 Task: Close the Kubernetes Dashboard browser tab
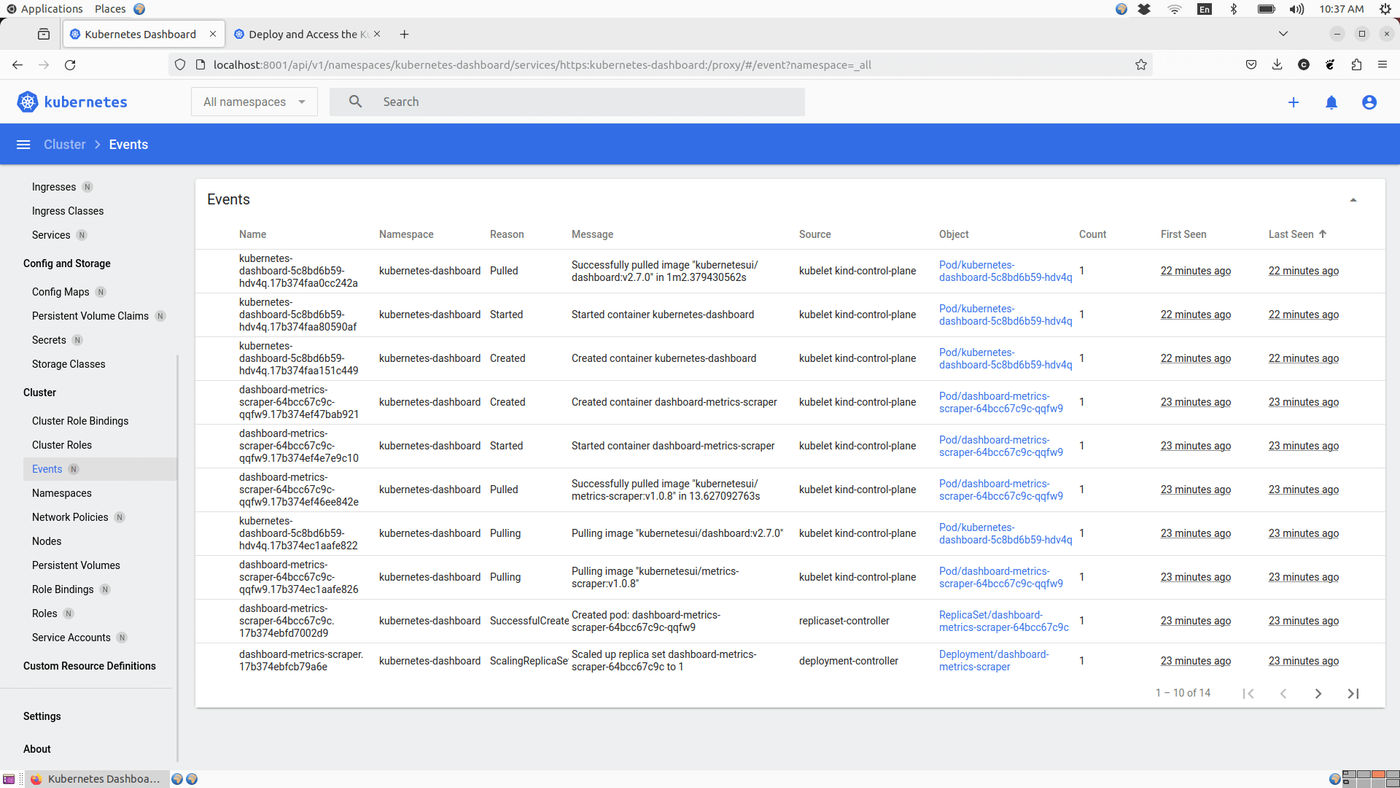click(213, 34)
